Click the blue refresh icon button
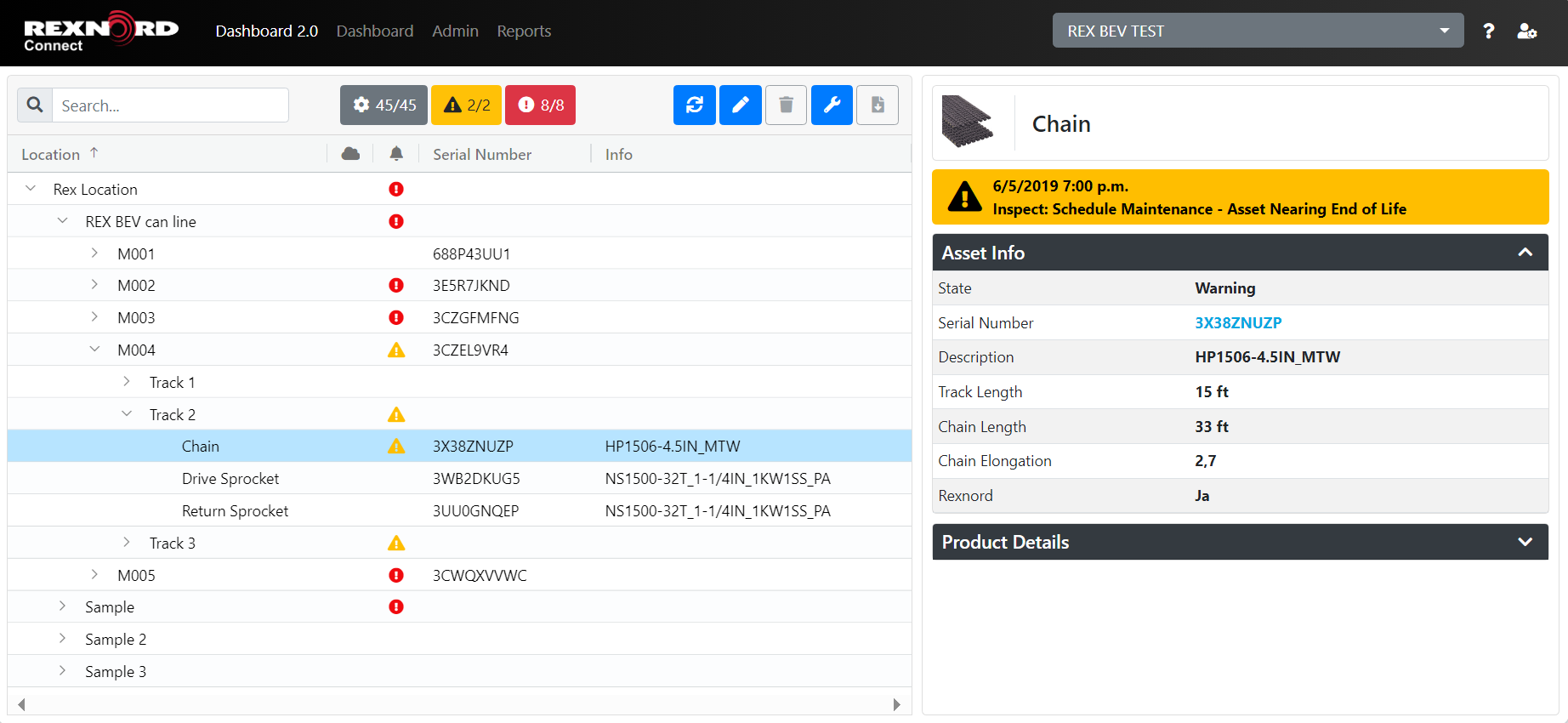Screen dimensions: 1568x723 (x=694, y=105)
